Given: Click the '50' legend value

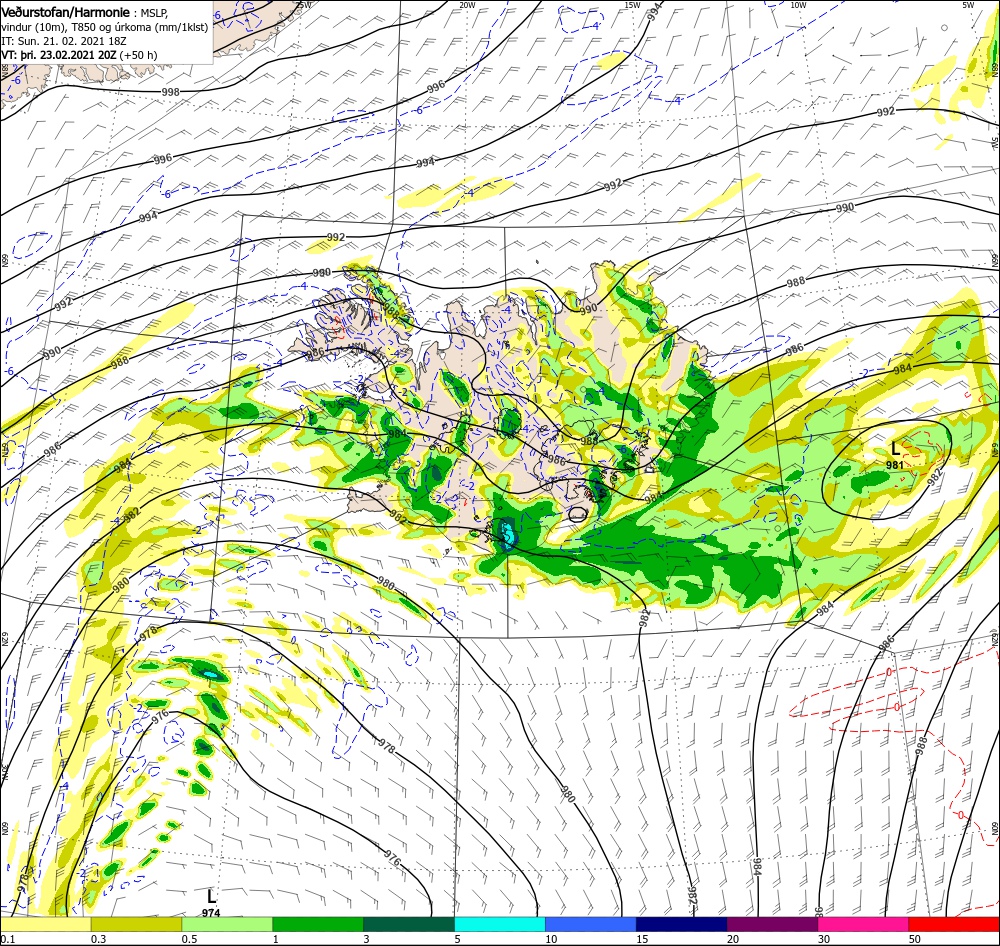Looking at the screenshot, I should [915, 939].
